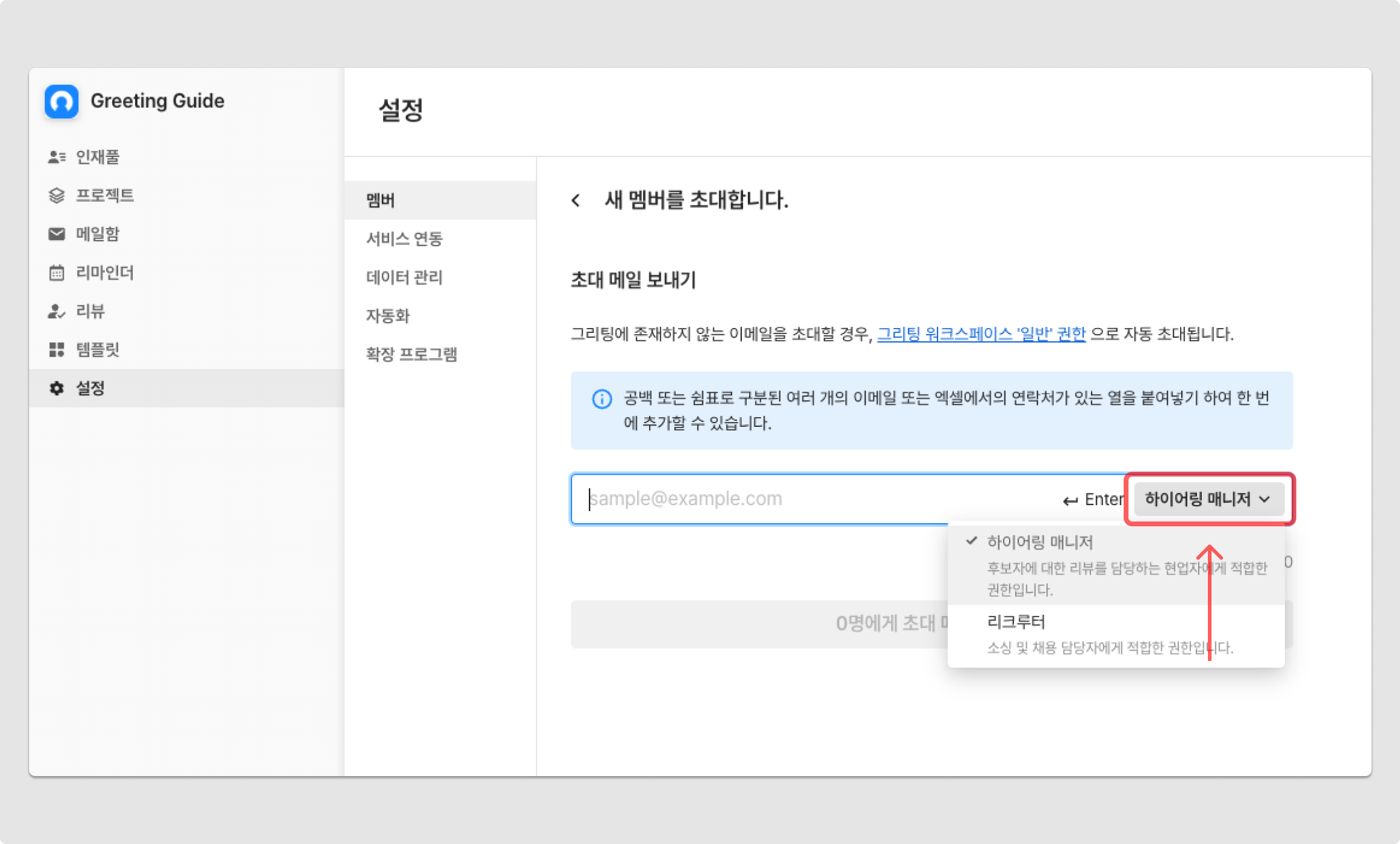Image resolution: width=1400 pixels, height=844 pixels.
Task: Click the 설정 gear icon
Action: [x=56, y=388]
